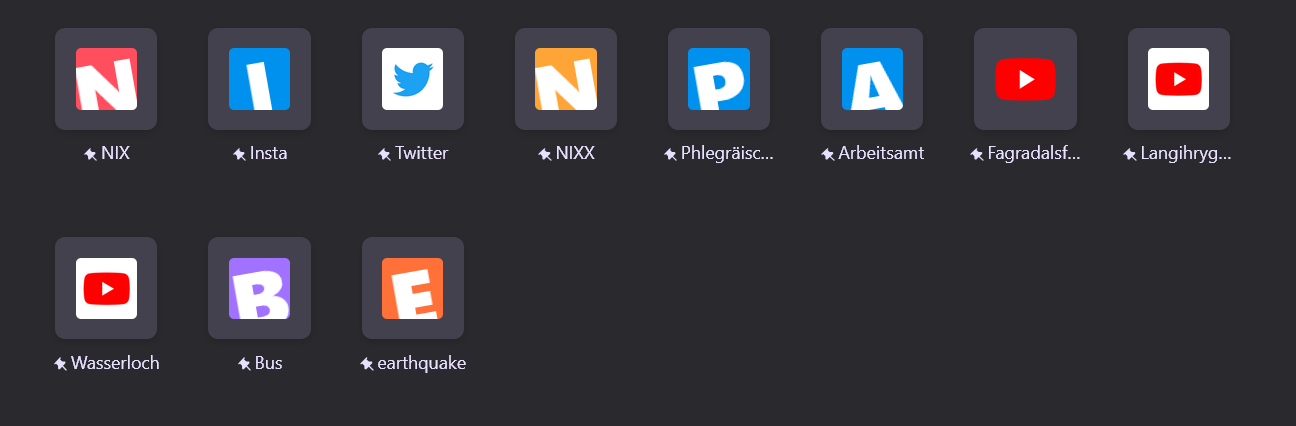Click the Twitter label text
1296x426 pixels.
(422, 154)
